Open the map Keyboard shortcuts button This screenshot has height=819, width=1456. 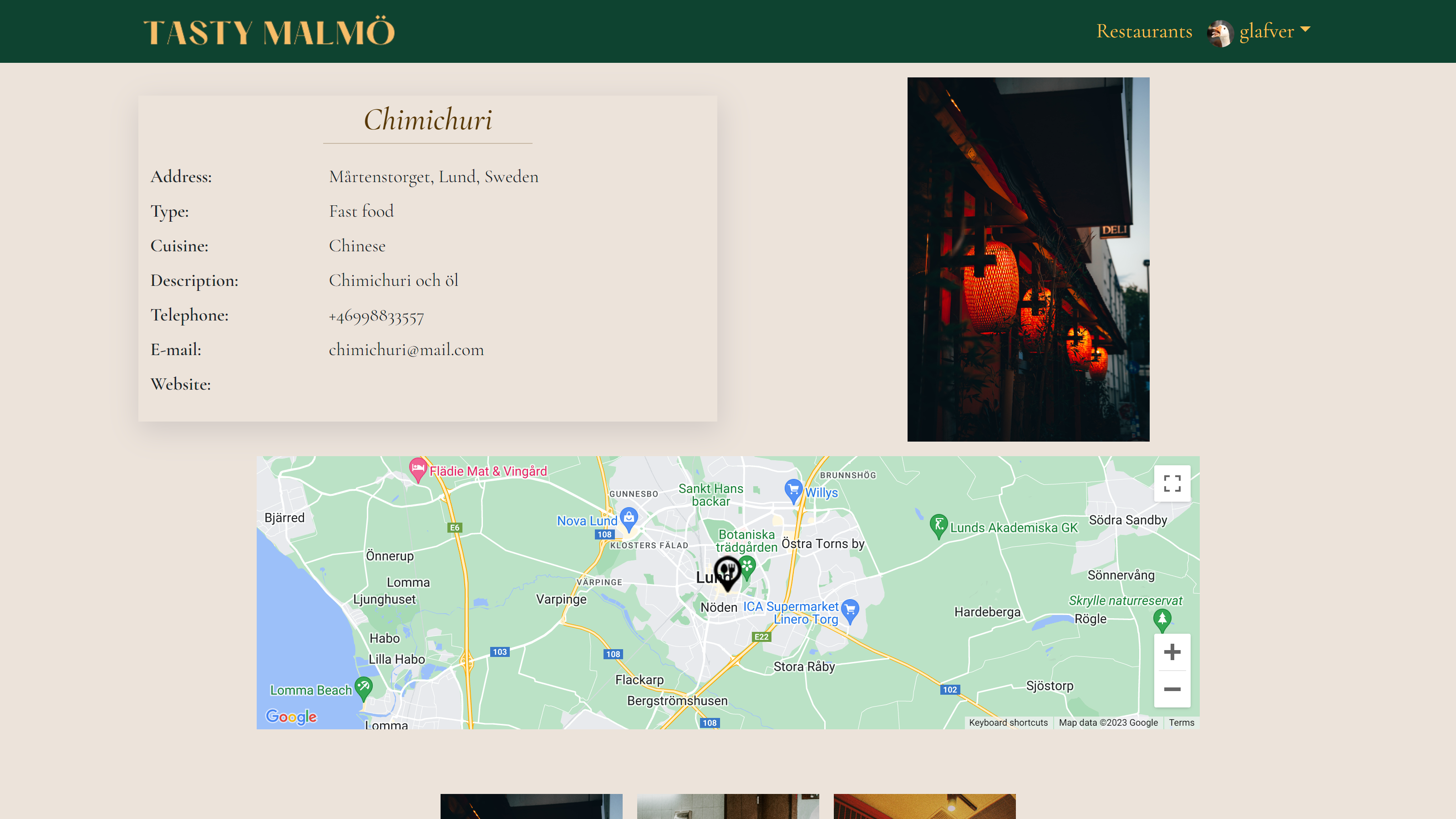(x=1008, y=722)
